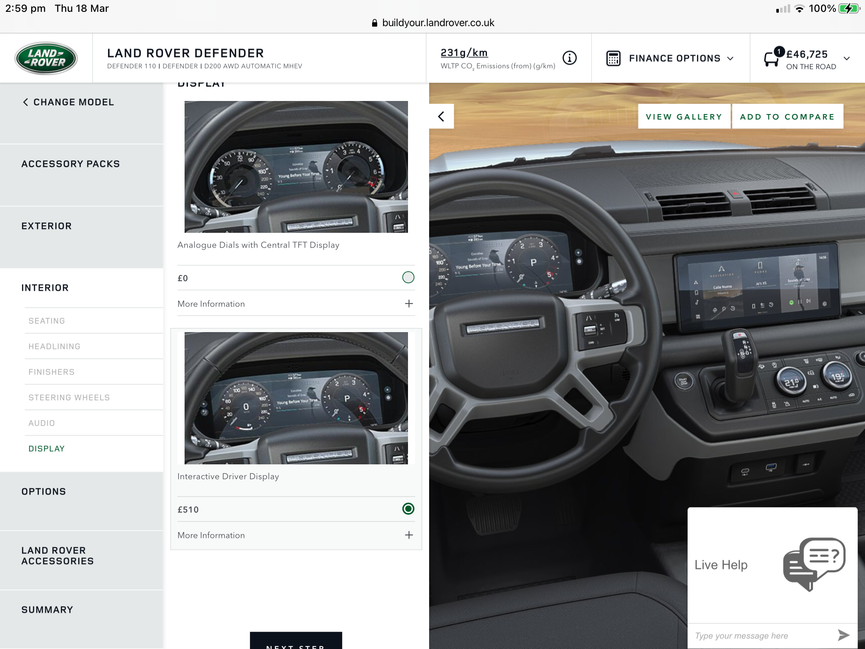Expand More Information for Interactive Driver Display
Image resolution: width=865 pixels, height=649 pixels.
click(296, 535)
